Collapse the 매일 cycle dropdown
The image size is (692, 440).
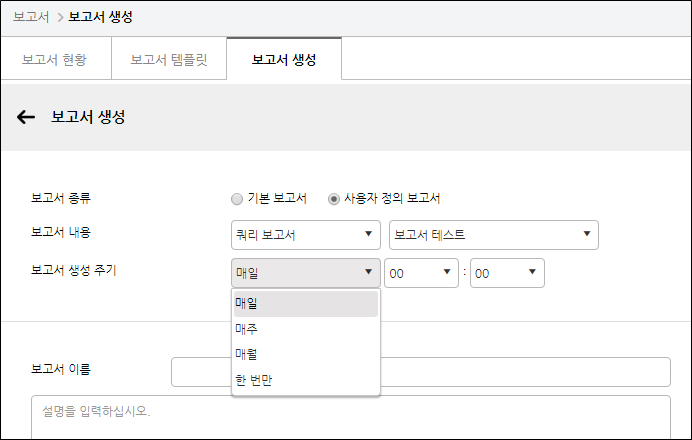305,273
